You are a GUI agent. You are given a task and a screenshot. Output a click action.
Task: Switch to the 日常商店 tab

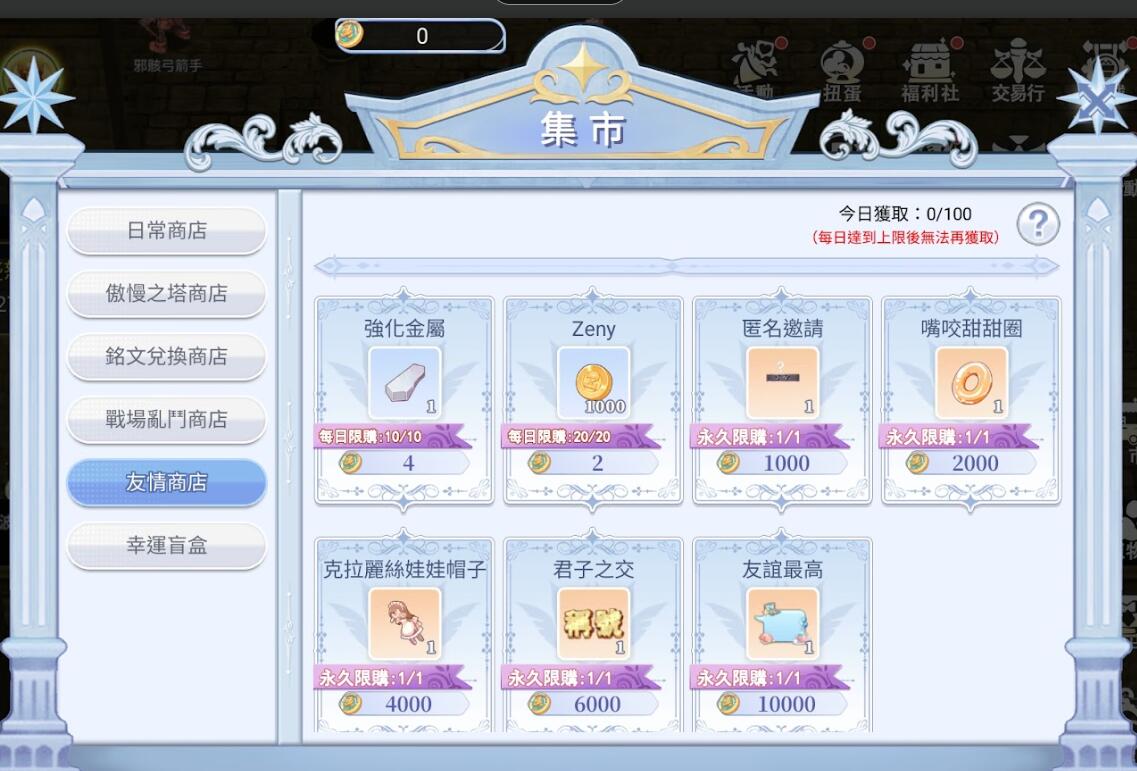pyautogui.click(x=167, y=231)
